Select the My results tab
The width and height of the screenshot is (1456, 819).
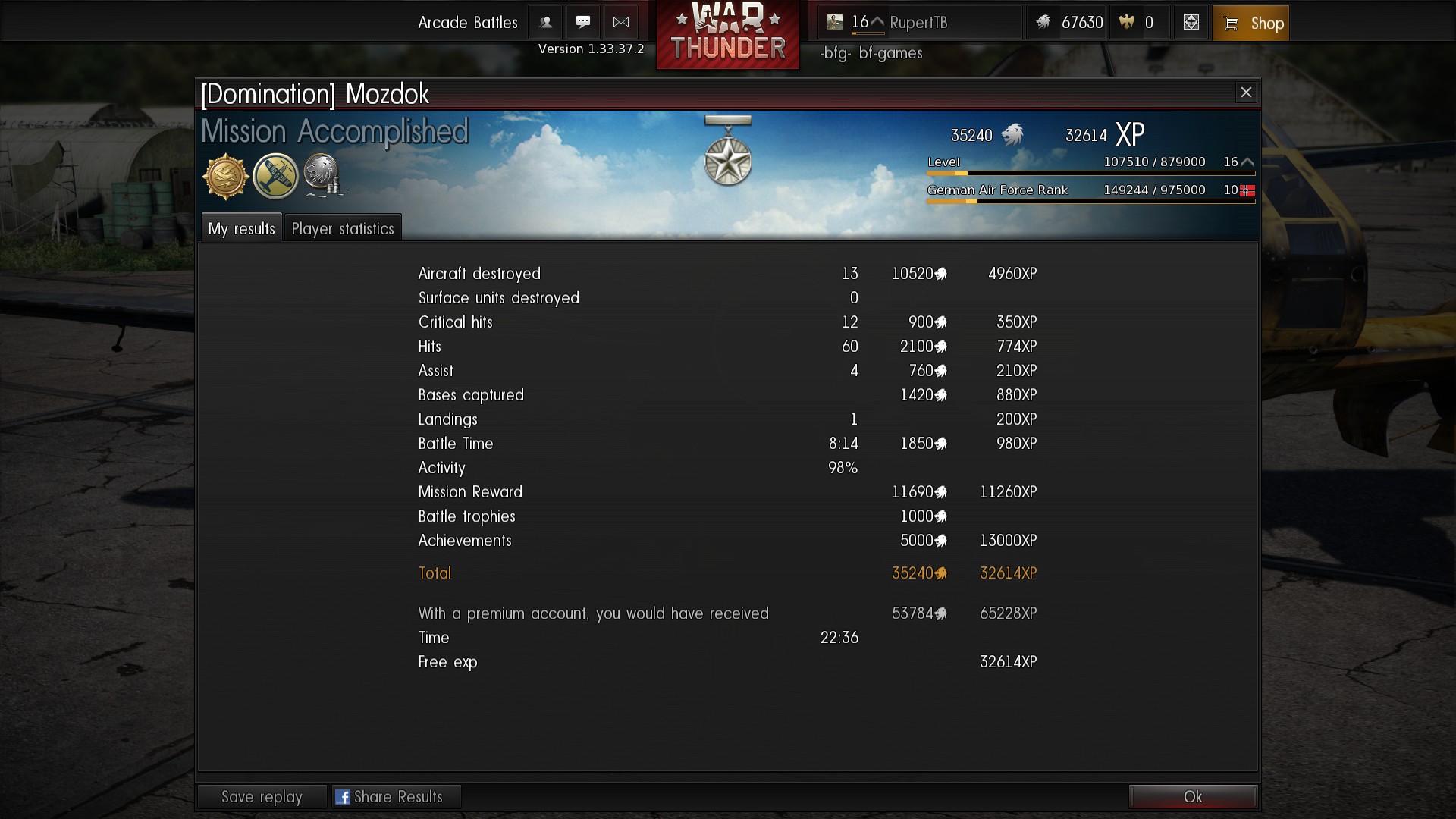point(241,228)
